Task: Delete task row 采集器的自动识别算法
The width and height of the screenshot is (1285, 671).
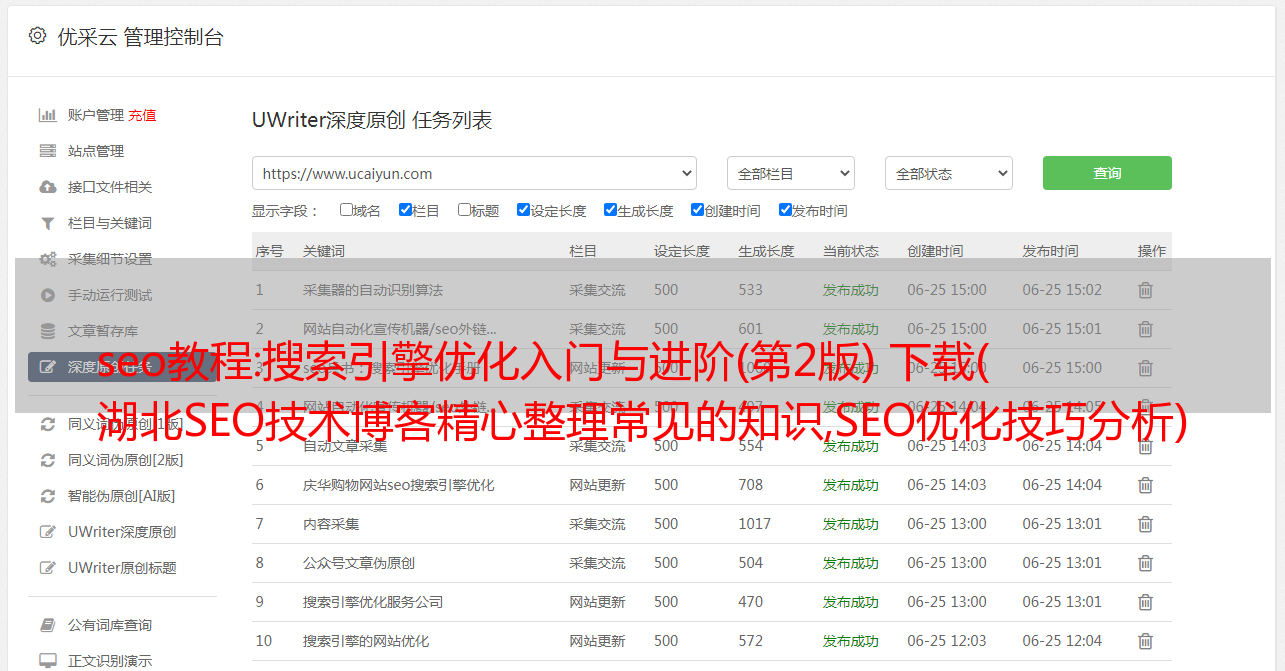Action: (1145, 290)
